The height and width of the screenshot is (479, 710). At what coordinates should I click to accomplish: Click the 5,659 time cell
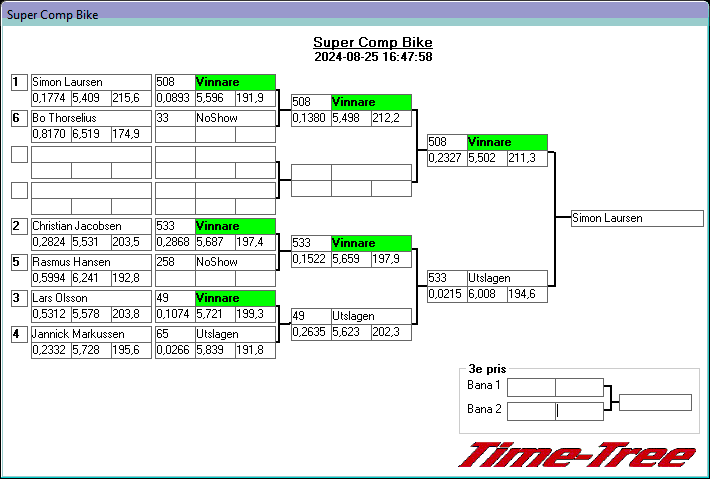click(x=351, y=259)
